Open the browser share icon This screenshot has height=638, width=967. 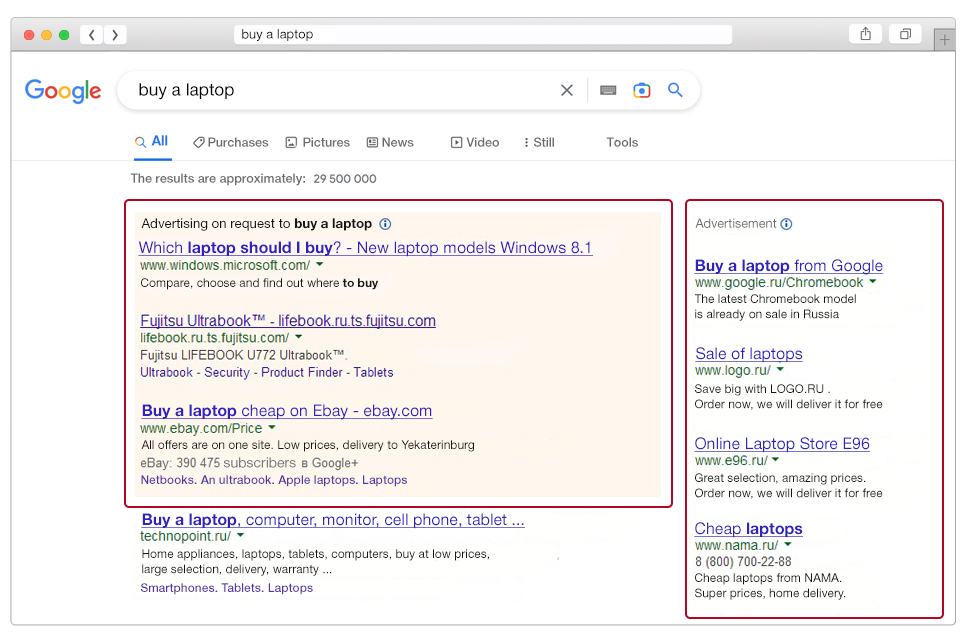point(866,34)
